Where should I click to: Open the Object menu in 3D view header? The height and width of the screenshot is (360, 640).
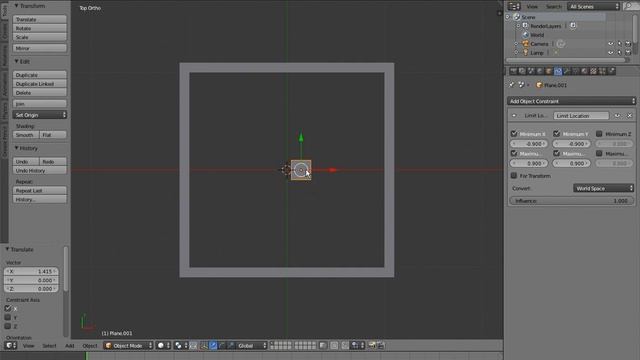coord(90,346)
